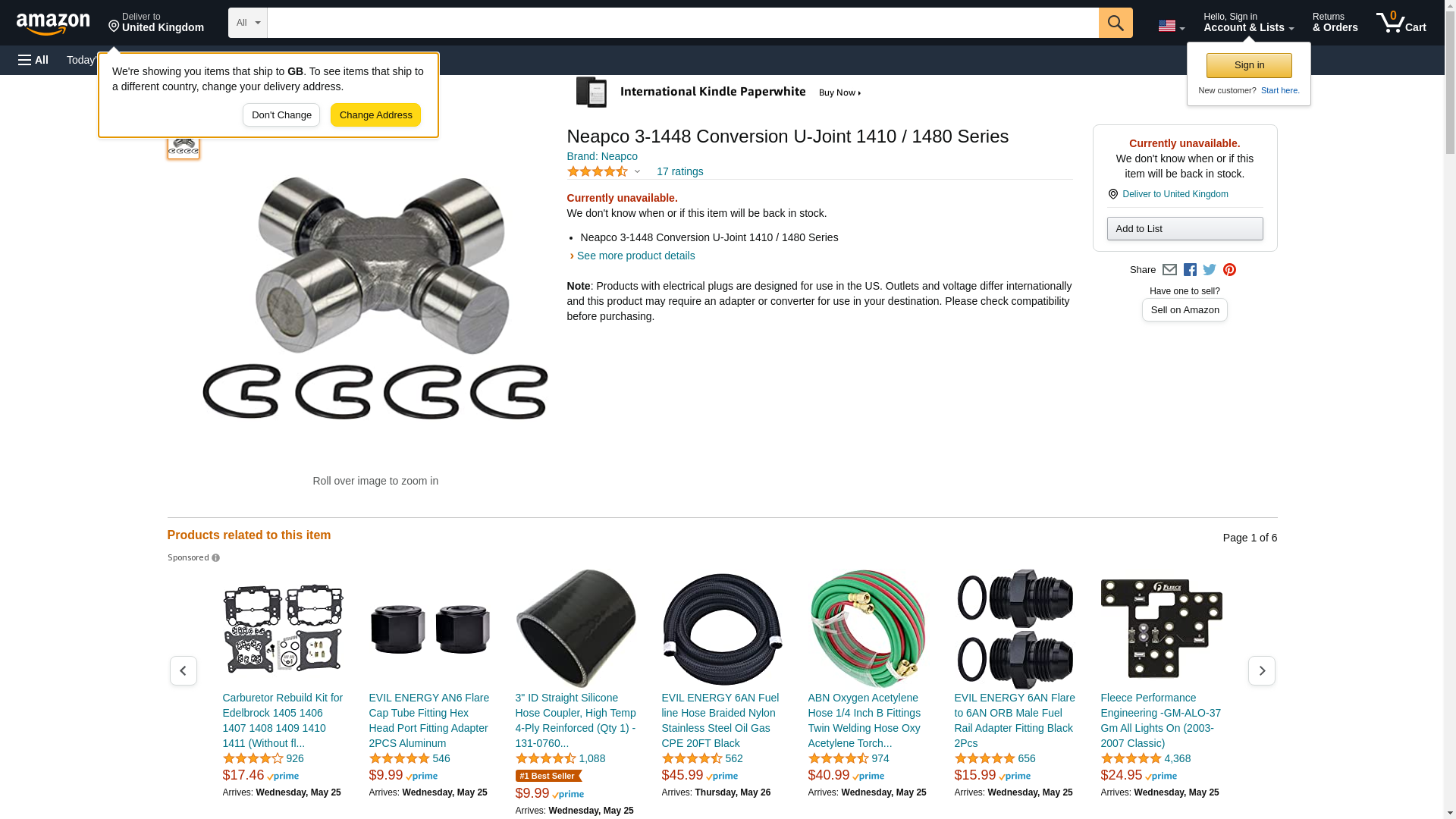
Task: Click the Amazon logo
Action: click(53, 24)
